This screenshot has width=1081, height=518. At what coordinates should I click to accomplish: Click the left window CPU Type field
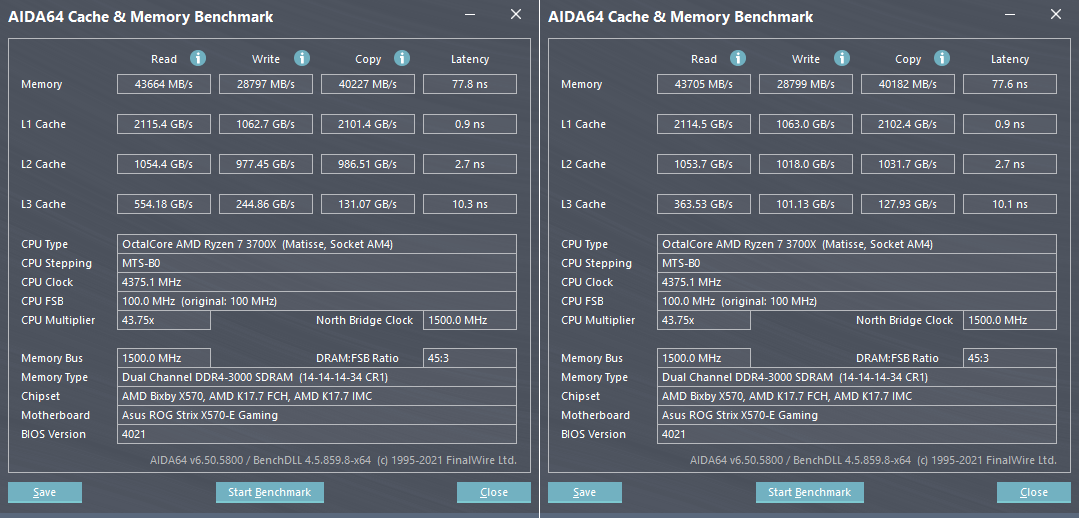(x=316, y=244)
